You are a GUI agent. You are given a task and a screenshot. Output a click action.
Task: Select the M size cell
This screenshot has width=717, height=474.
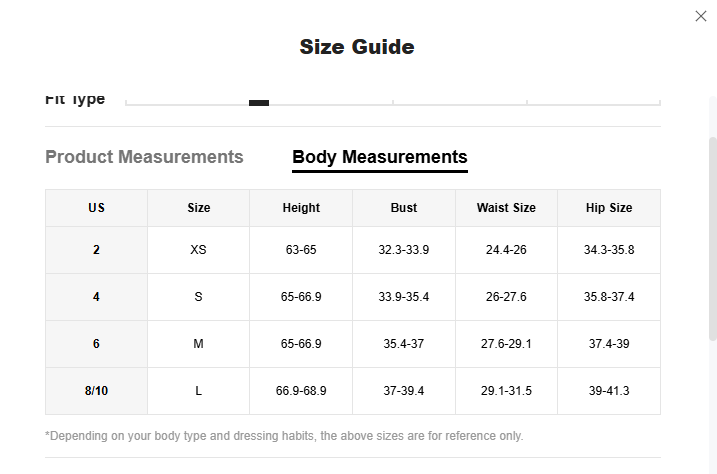tap(199, 344)
